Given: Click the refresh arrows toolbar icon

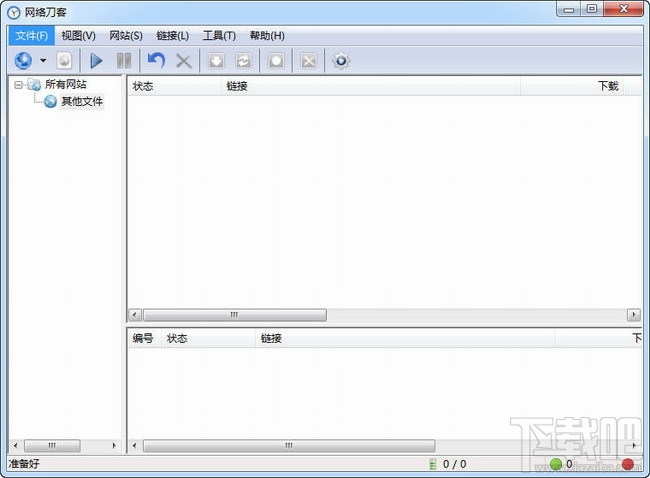Looking at the screenshot, I should pyautogui.click(x=244, y=61).
